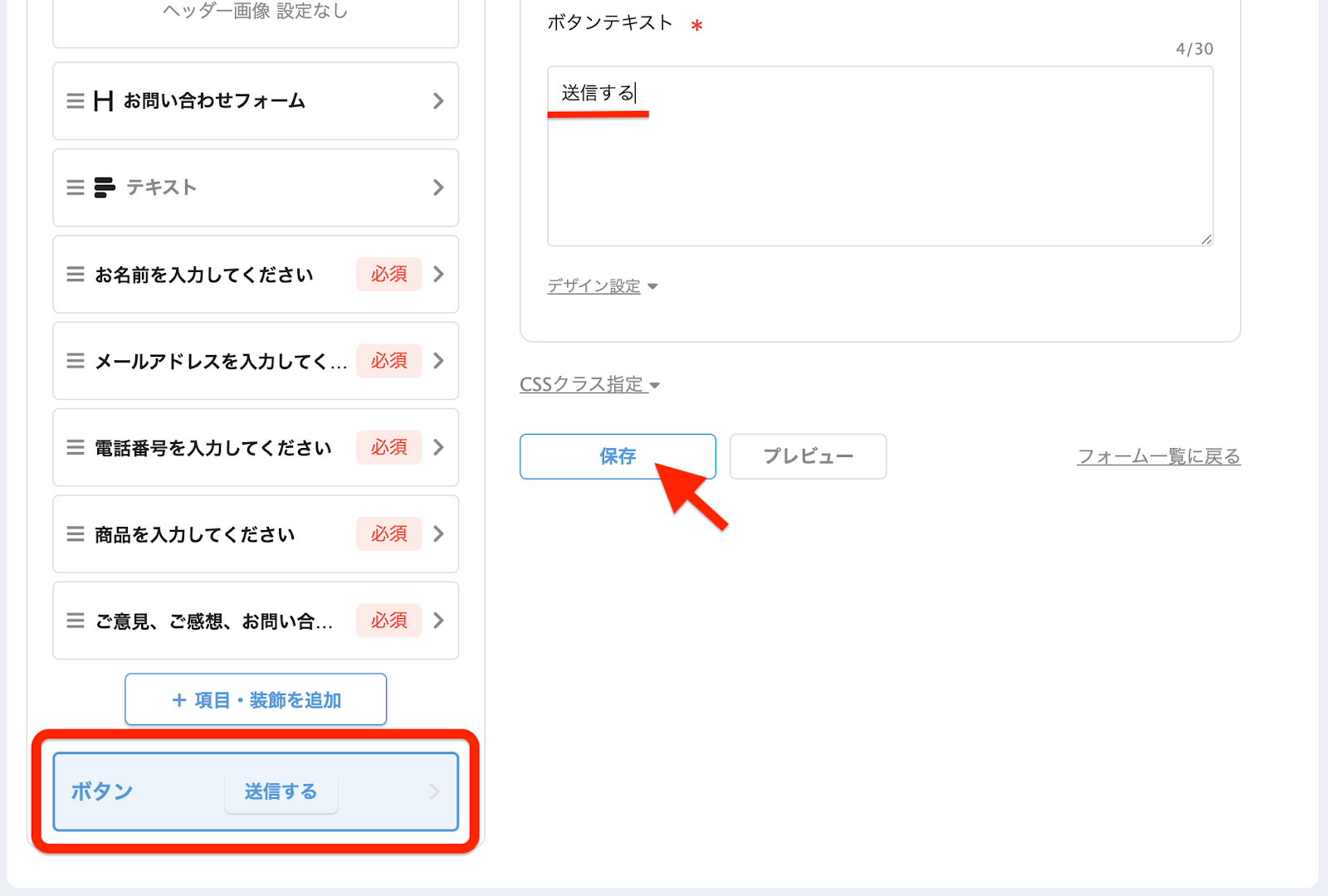Open the プレビュー button
Viewport: 1328px width, 896px height.
coord(808,456)
